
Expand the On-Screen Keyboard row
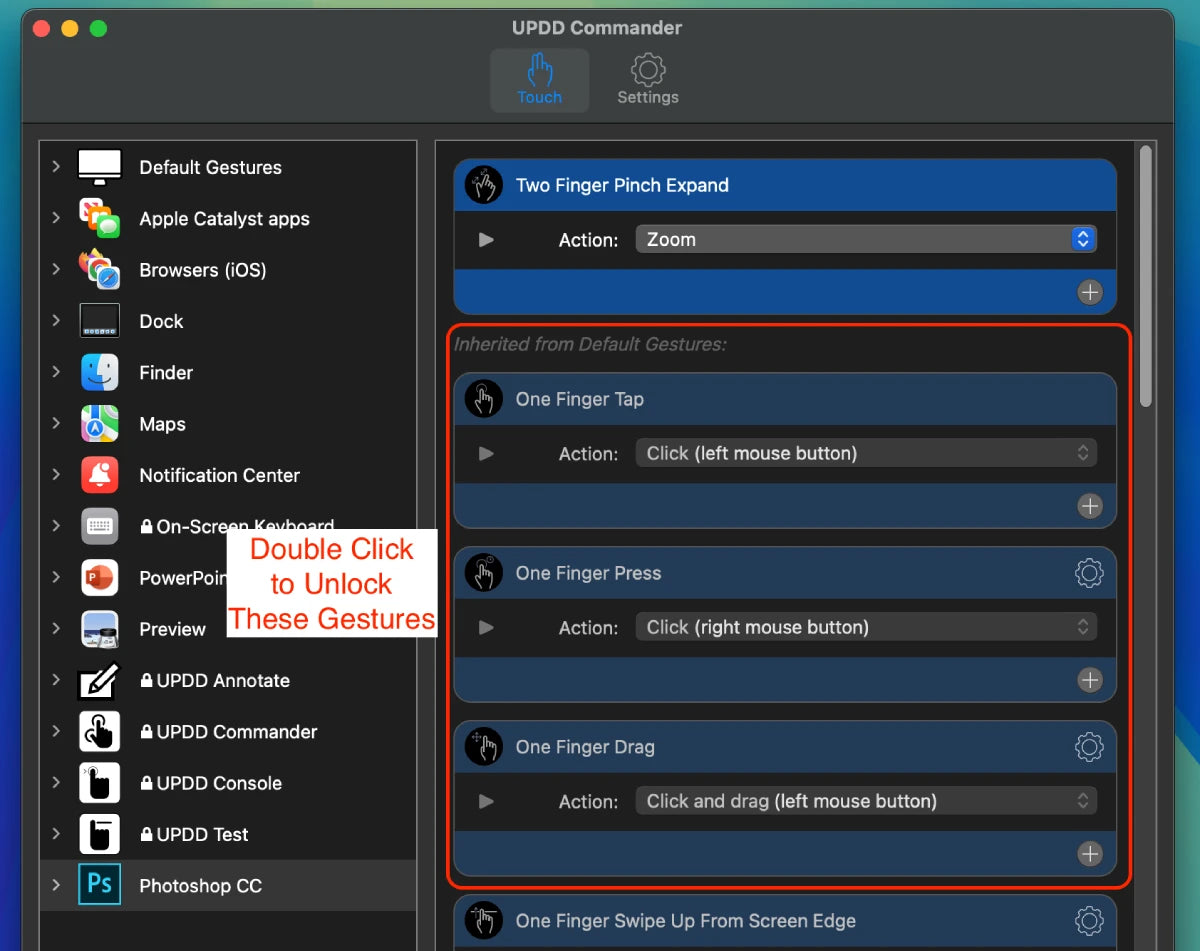pos(56,526)
